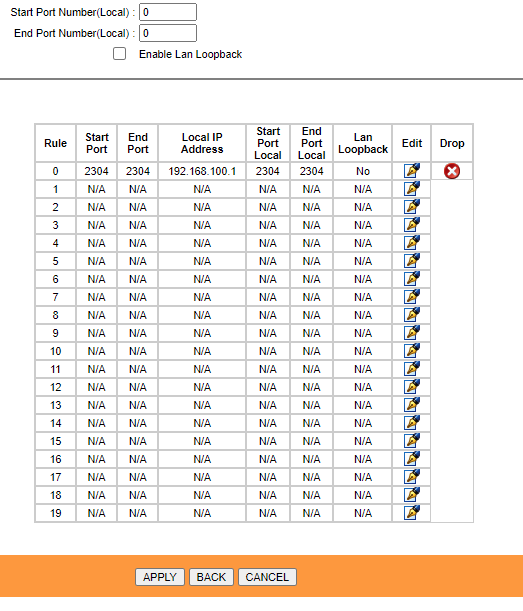Click the rule 13 edit icon
The height and width of the screenshot is (611, 523).
[x=412, y=404]
